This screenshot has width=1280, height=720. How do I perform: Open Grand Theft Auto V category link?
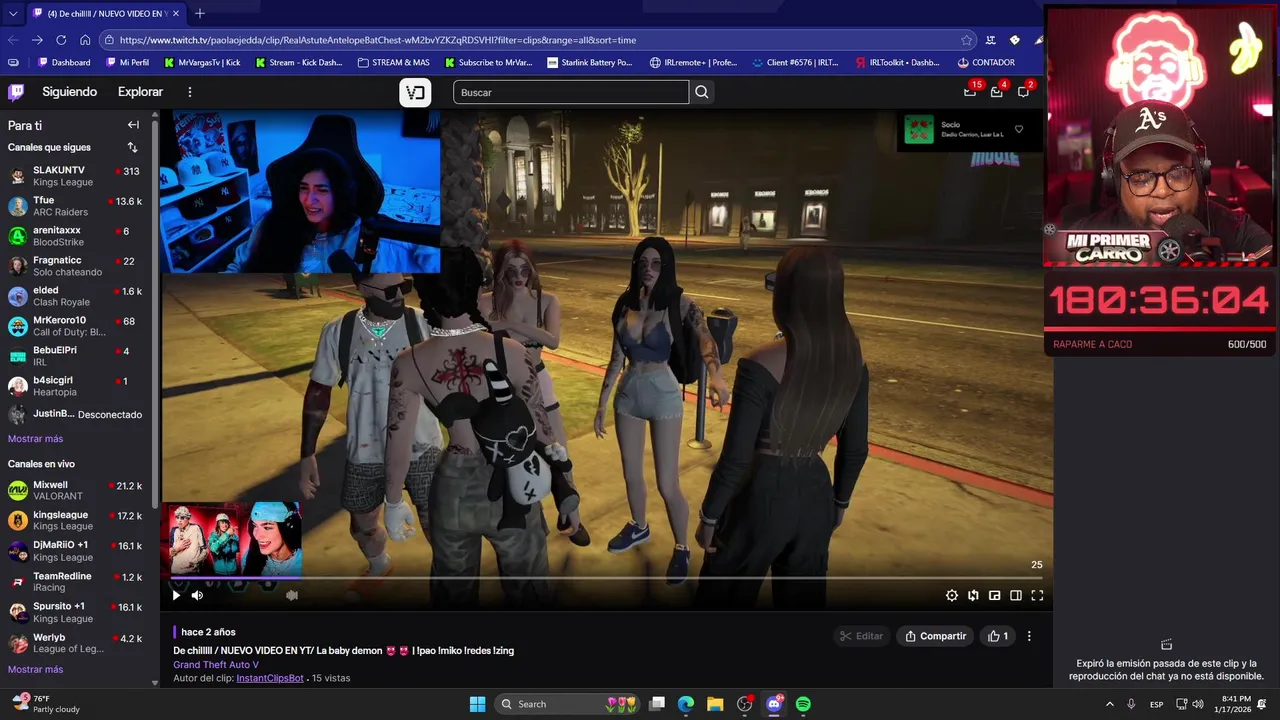pyautogui.click(x=216, y=665)
